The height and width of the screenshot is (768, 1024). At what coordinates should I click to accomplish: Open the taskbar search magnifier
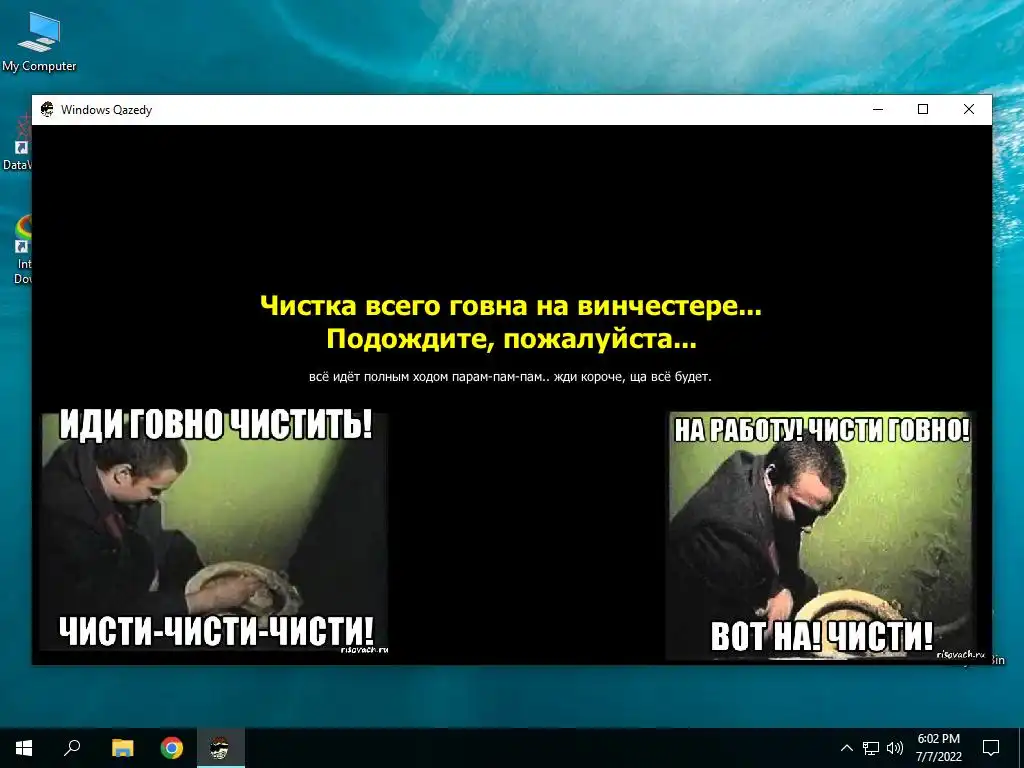click(72, 748)
